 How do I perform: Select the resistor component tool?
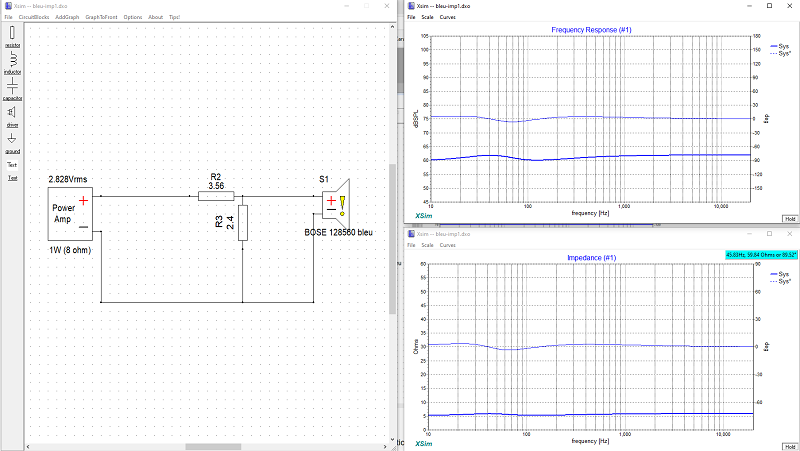point(12,36)
